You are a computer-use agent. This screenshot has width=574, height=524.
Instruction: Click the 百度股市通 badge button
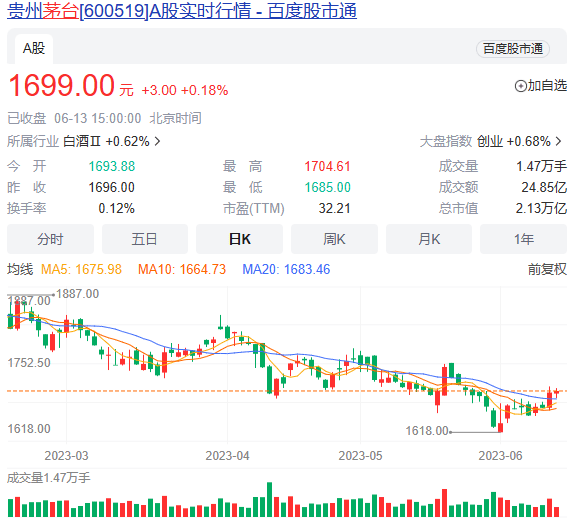click(512, 49)
